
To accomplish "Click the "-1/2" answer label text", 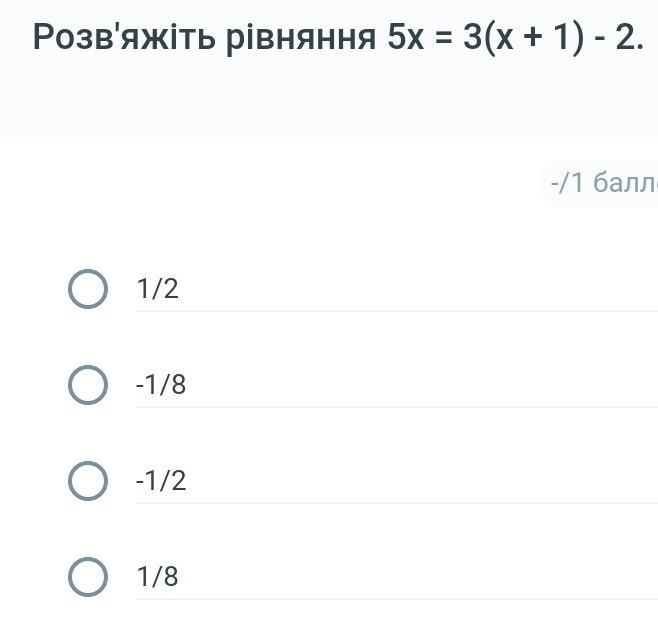I will pos(161,481).
